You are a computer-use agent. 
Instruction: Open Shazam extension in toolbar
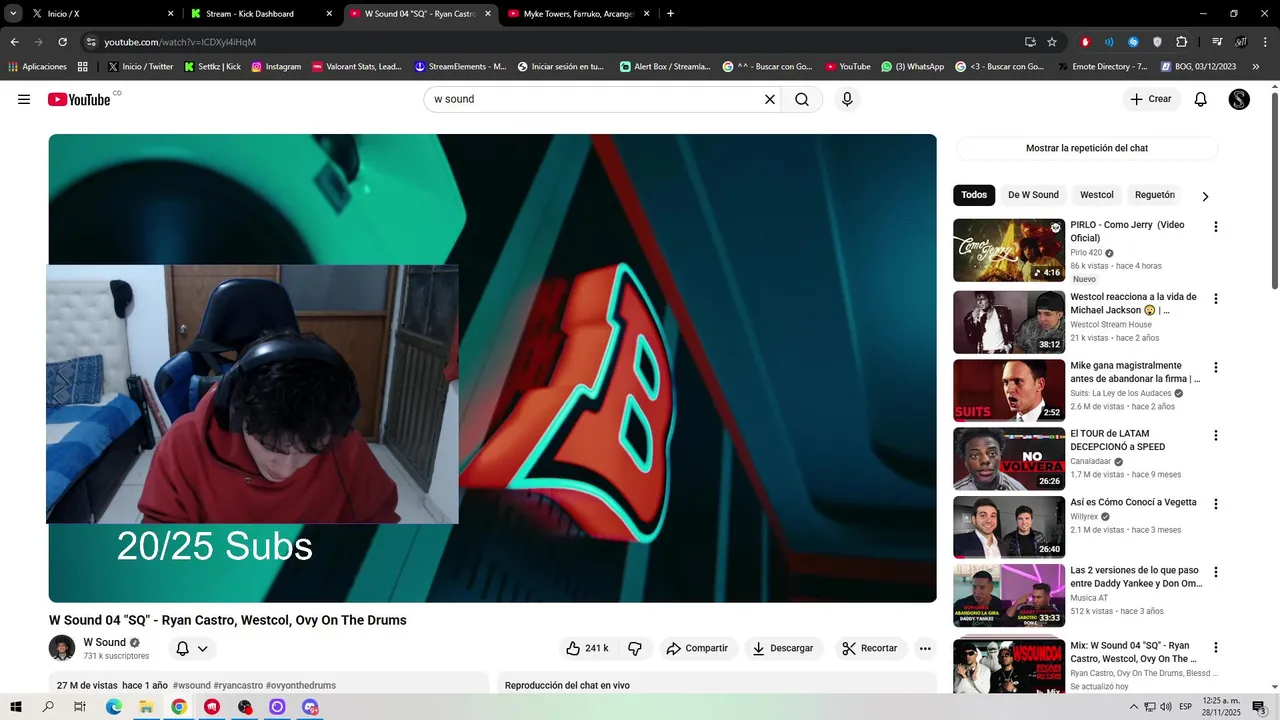(1133, 42)
